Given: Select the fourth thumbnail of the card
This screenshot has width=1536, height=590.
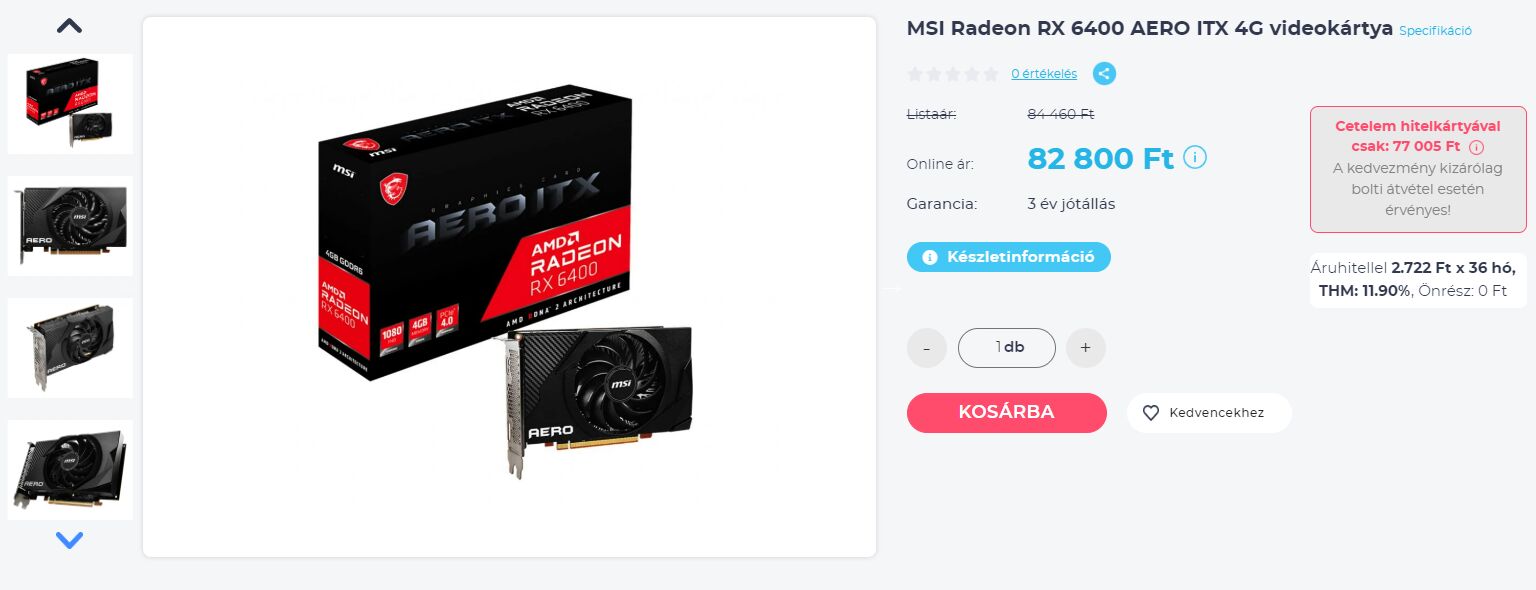Looking at the screenshot, I should (x=70, y=470).
